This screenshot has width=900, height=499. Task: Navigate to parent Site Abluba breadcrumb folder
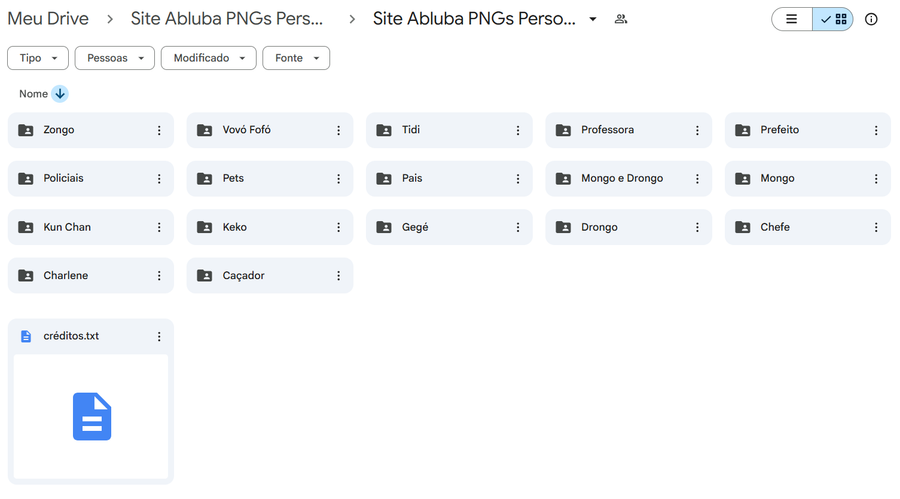pyautogui.click(x=227, y=19)
